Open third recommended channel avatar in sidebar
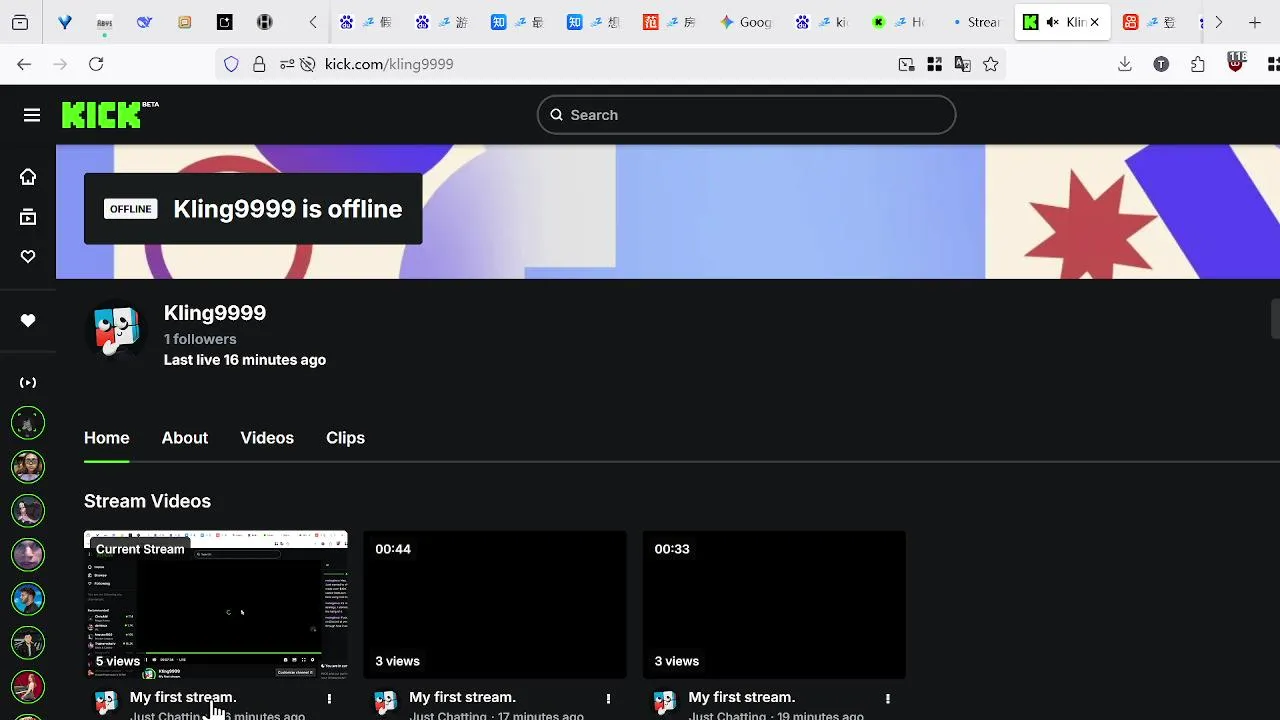Viewport: 1280px width, 720px height. 28,511
